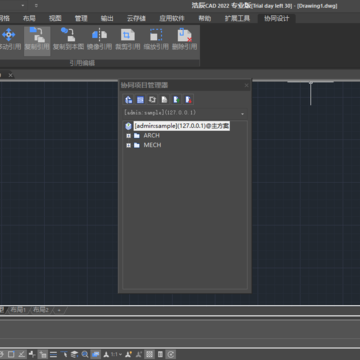Click the blank document icon in project manager
360x360 pixels.
[164, 99]
